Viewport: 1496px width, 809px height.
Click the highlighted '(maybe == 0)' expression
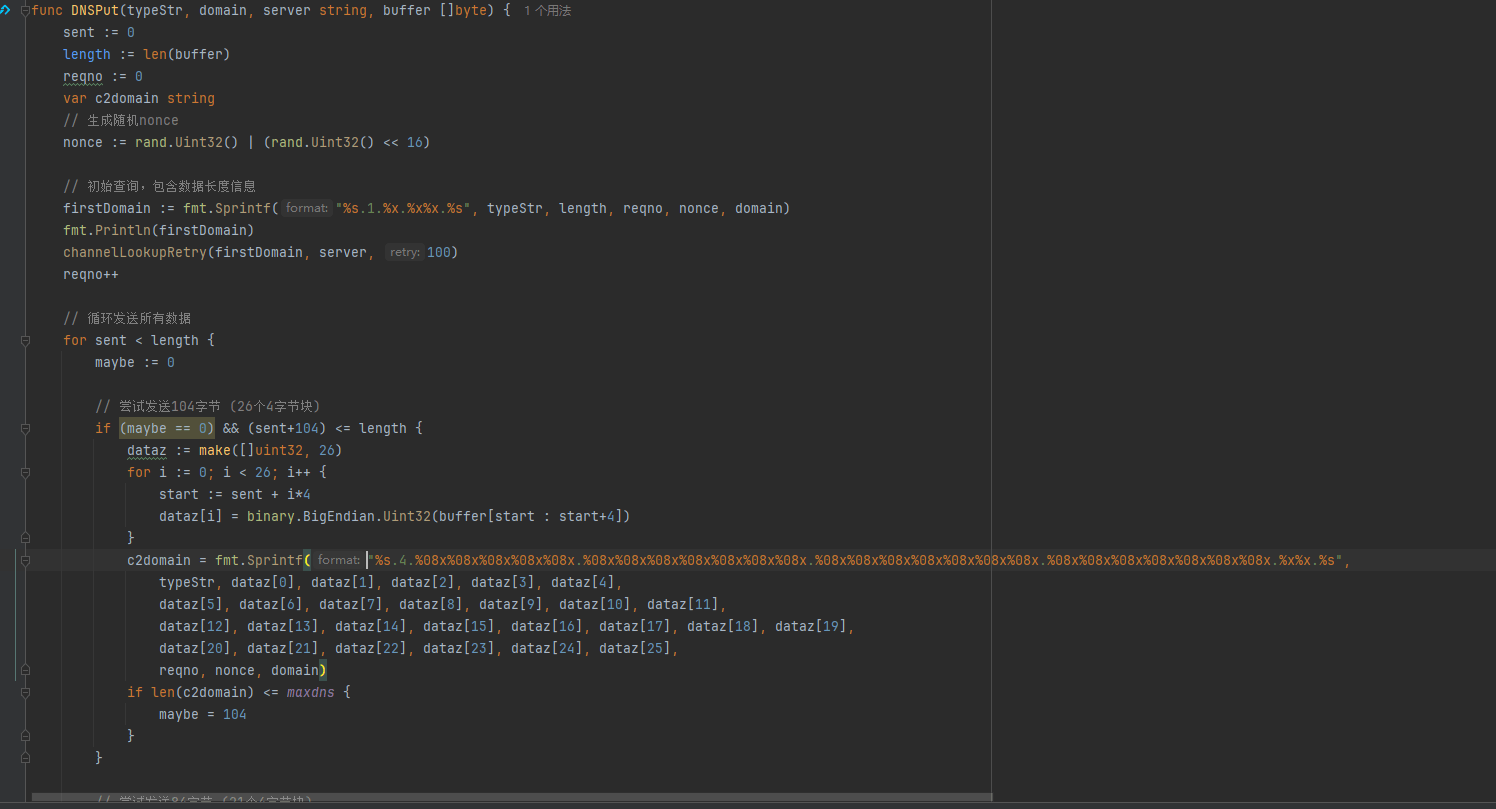[167, 428]
